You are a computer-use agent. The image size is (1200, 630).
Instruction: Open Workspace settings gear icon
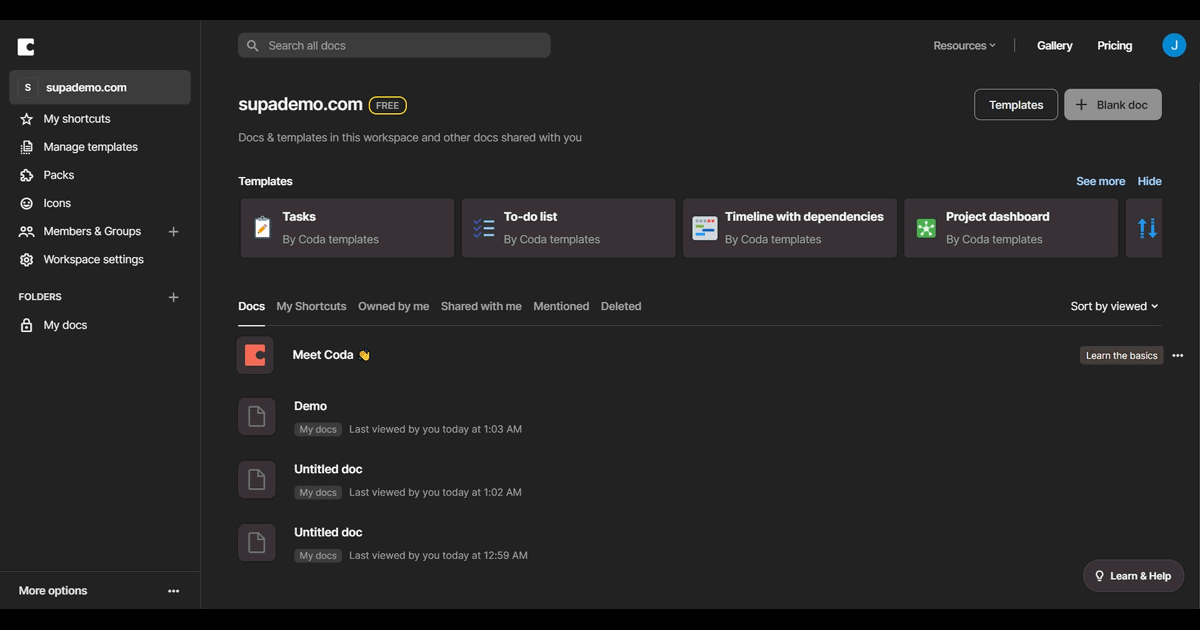(26, 259)
